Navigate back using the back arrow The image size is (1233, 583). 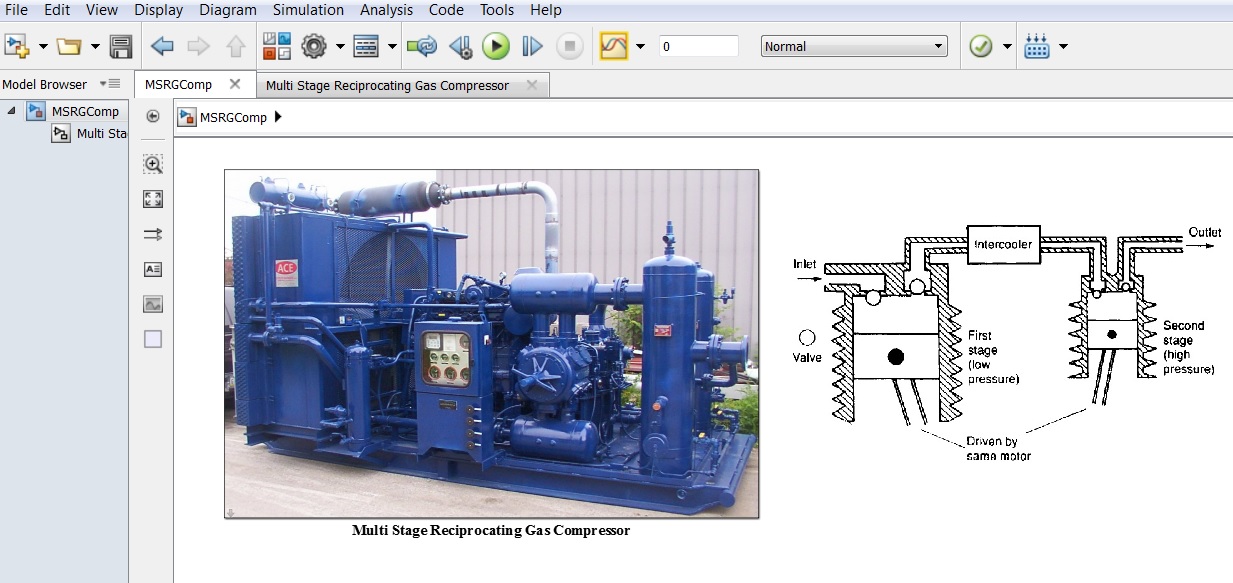pos(160,45)
